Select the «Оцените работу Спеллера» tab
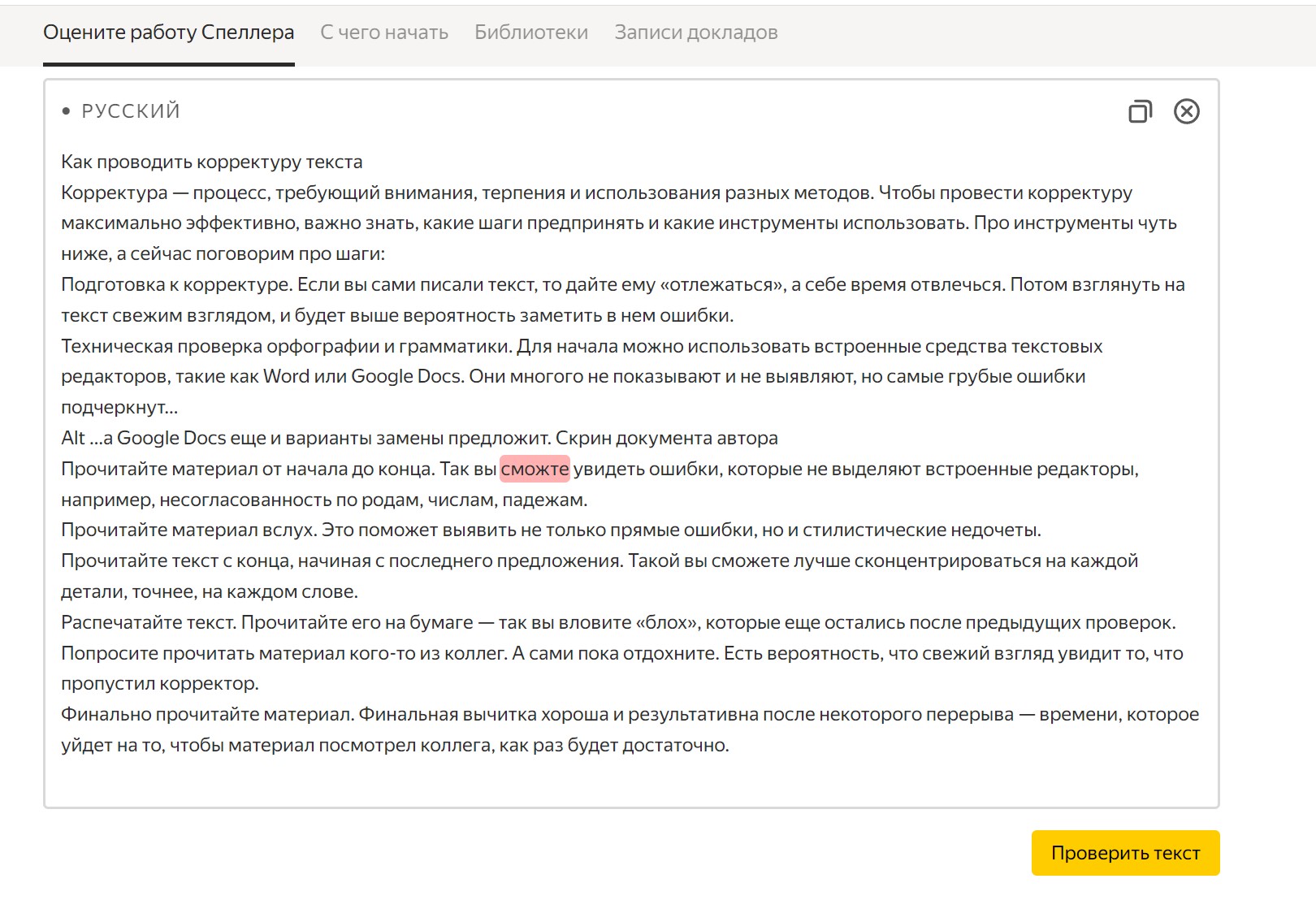The image size is (1316, 909). (x=169, y=32)
